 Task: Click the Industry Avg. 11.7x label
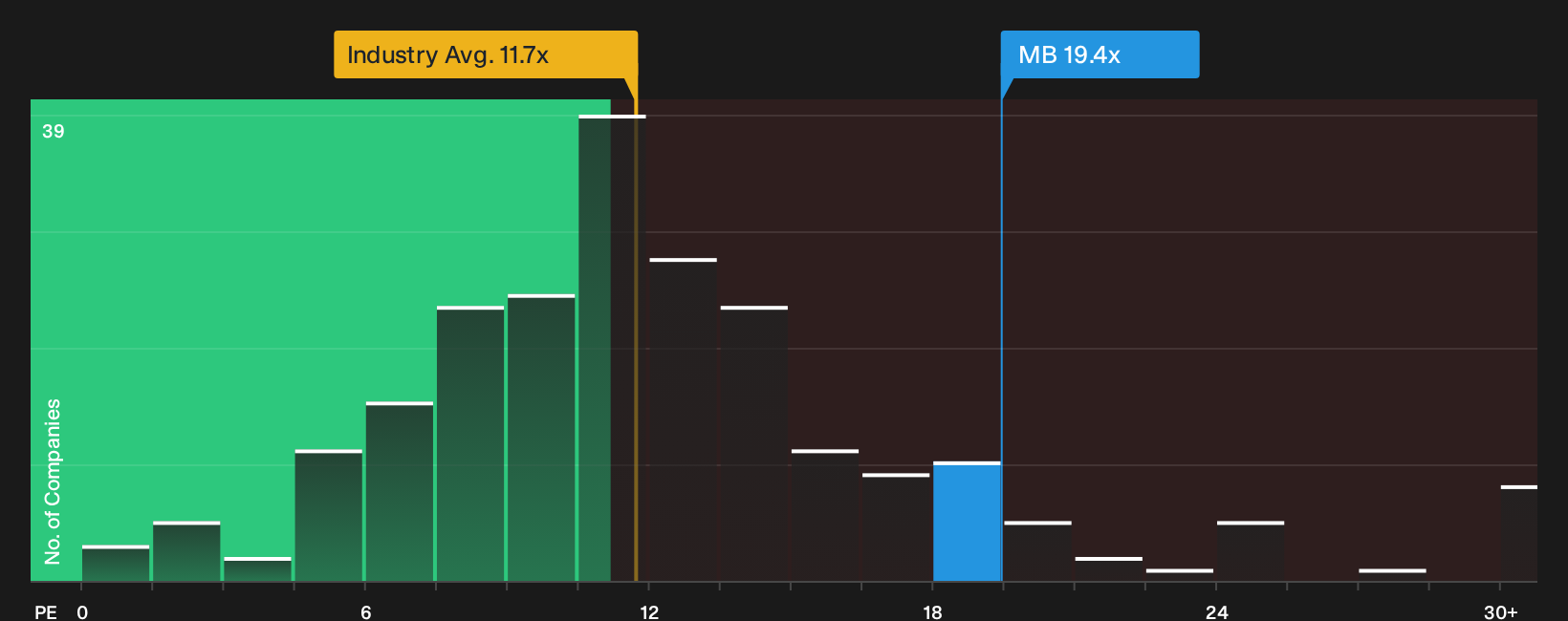pos(486,54)
